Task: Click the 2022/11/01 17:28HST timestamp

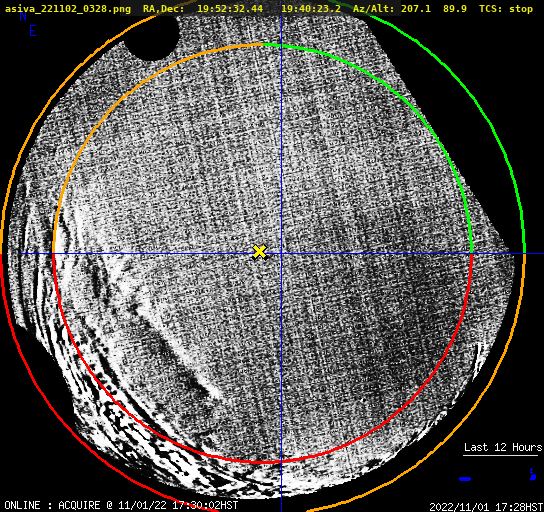Action: pyautogui.click(x=486, y=507)
